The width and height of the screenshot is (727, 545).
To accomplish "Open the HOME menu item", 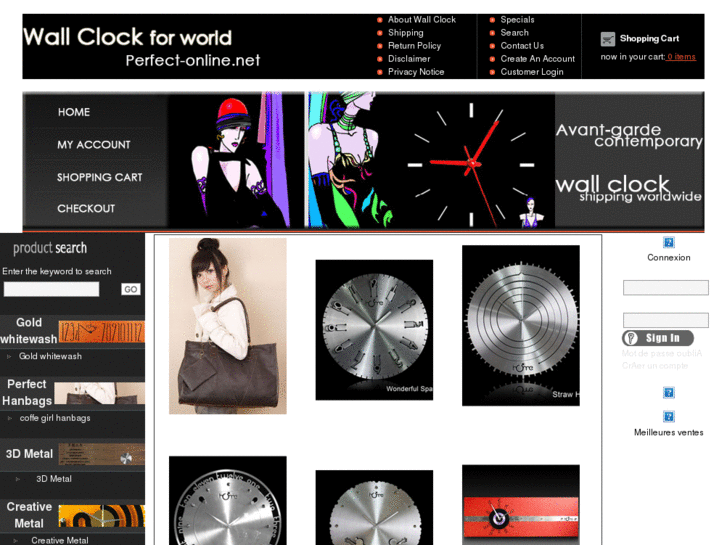I will (x=74, y=112).
